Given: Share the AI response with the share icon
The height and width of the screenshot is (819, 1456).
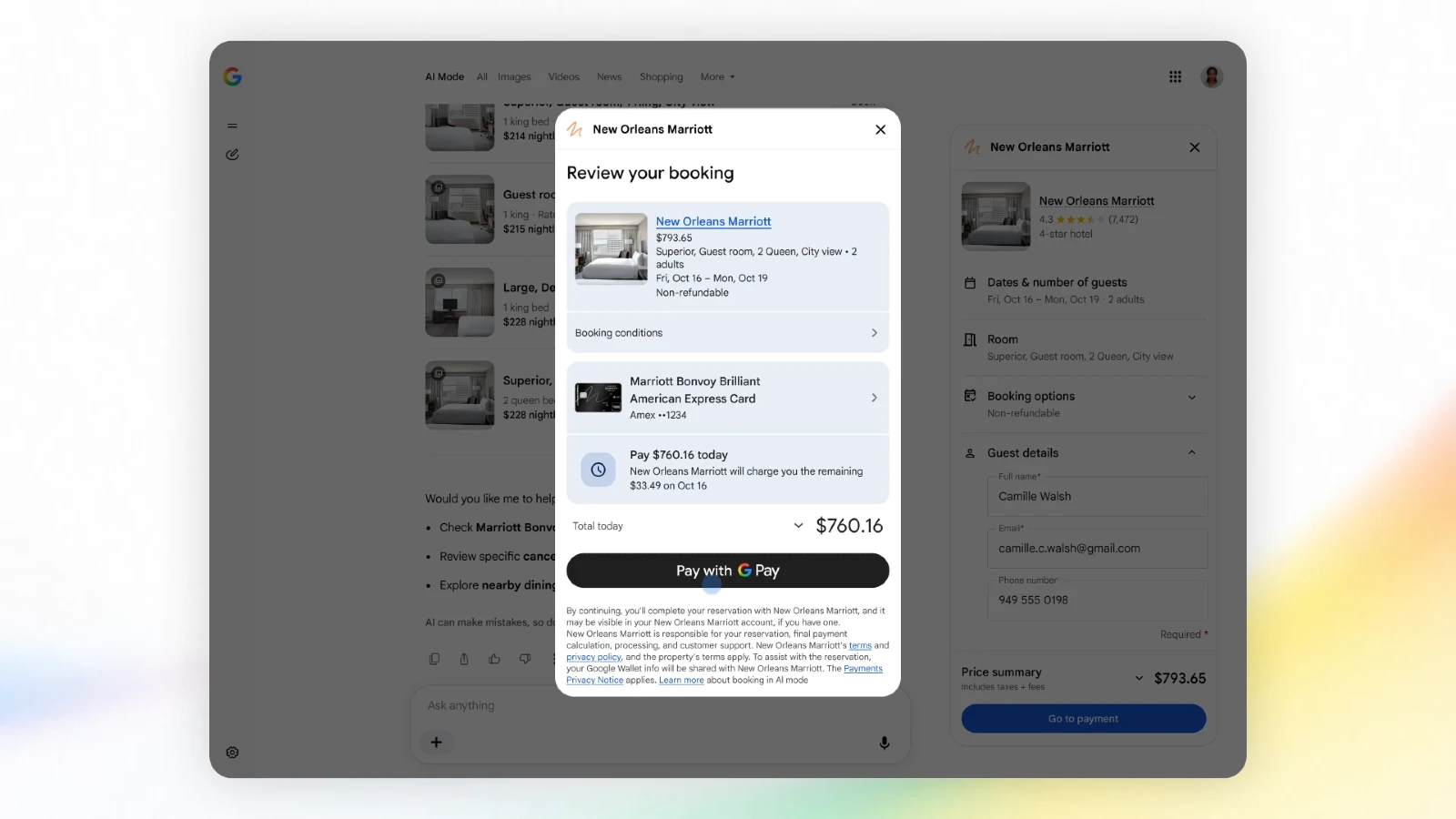Looking at the screenshot, I should coord(464,659).
